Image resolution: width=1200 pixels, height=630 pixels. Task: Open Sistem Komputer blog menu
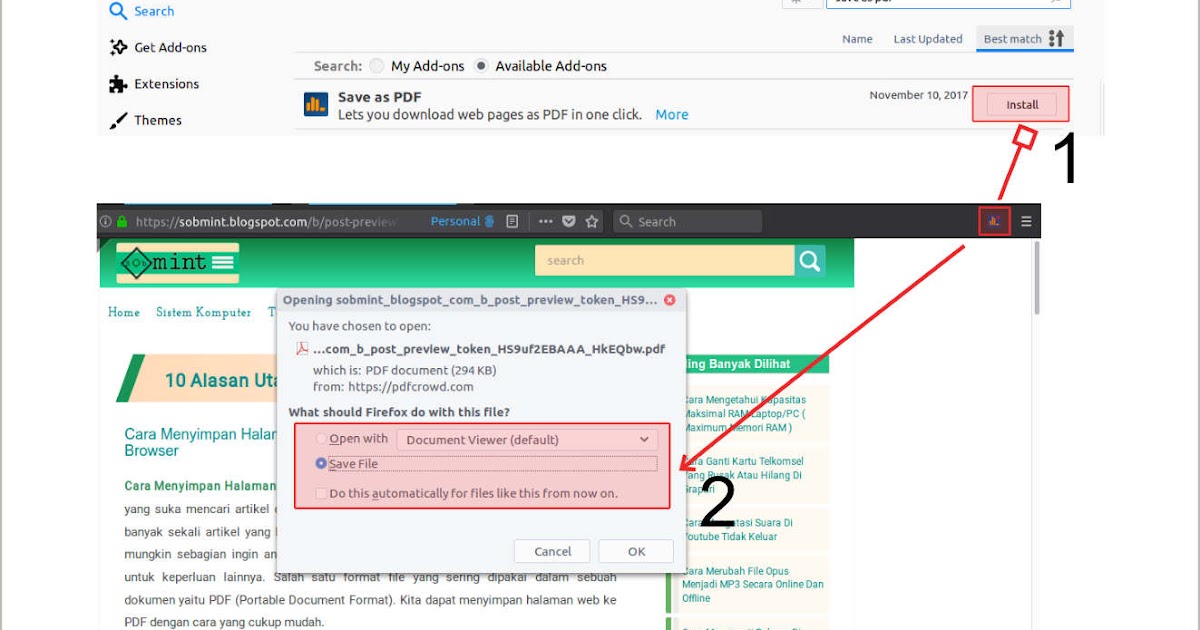[204, 312]
